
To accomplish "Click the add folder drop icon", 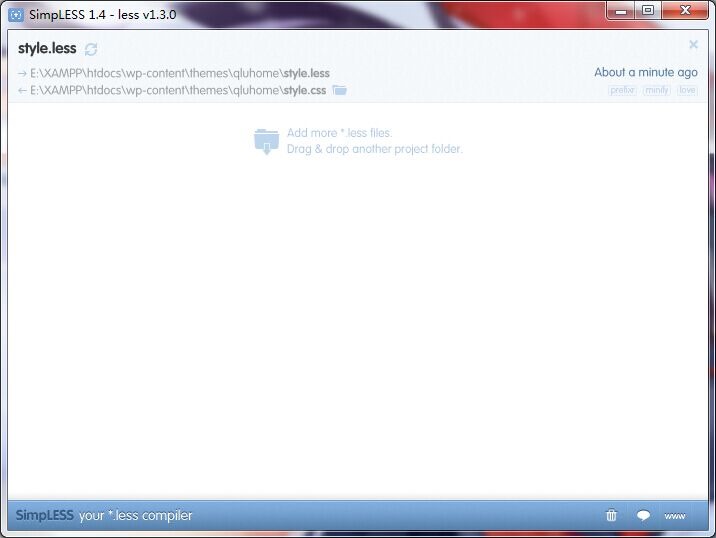I will tap(266, 141).
